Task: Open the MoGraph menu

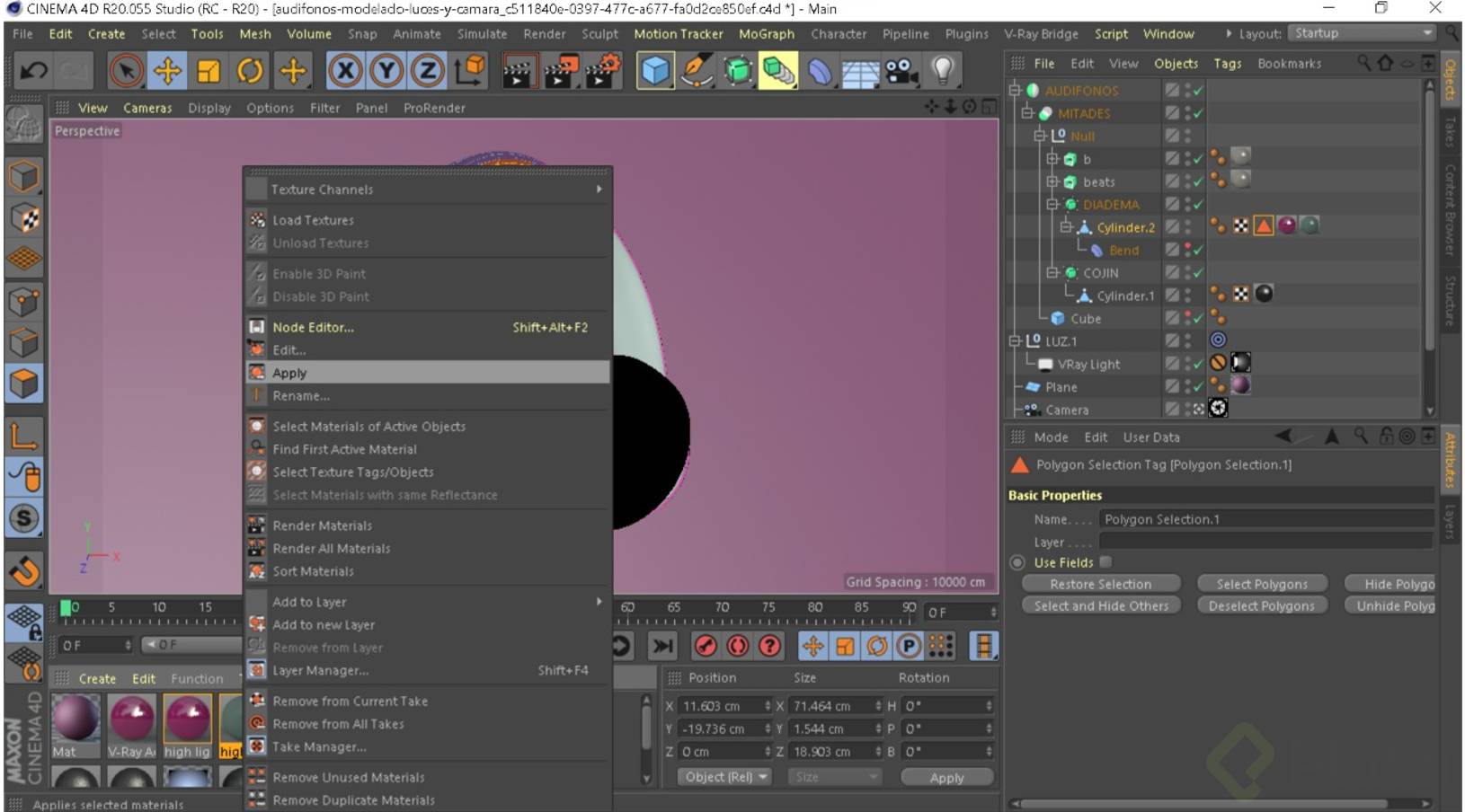Action: [766, 34]
